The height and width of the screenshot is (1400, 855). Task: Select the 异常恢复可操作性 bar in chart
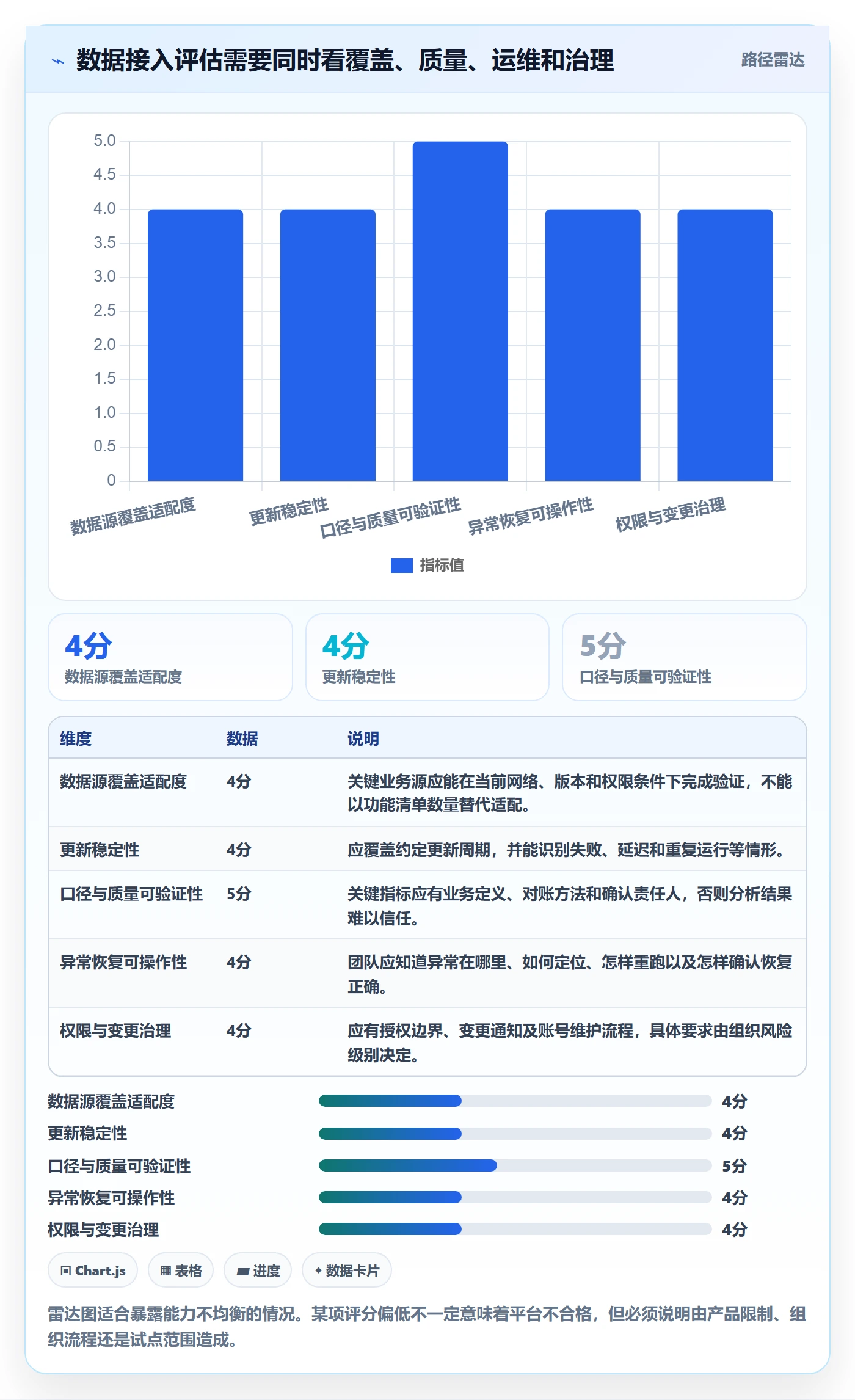click(x=593, y=345)
